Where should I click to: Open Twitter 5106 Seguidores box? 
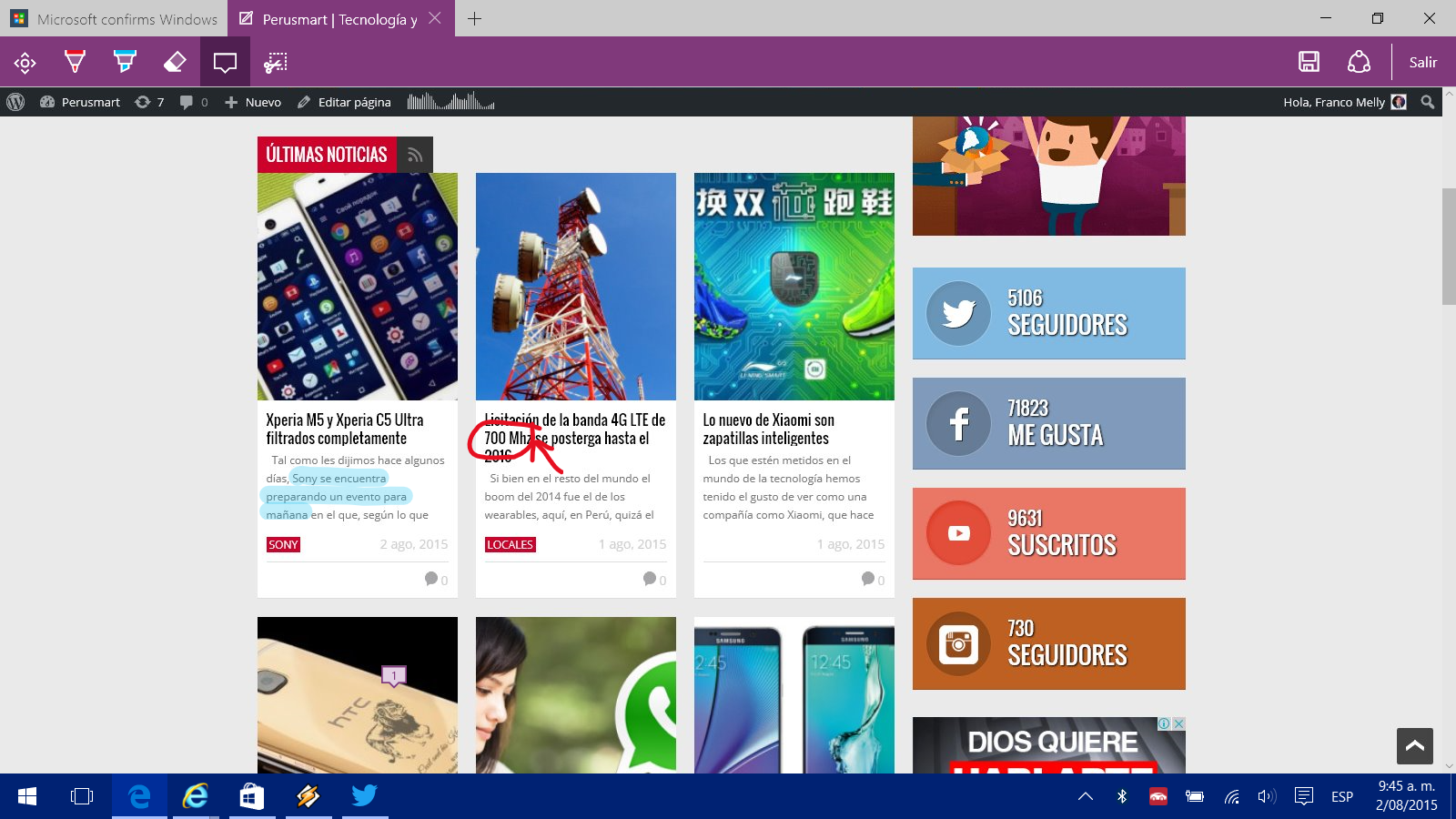coord(1049,313)
